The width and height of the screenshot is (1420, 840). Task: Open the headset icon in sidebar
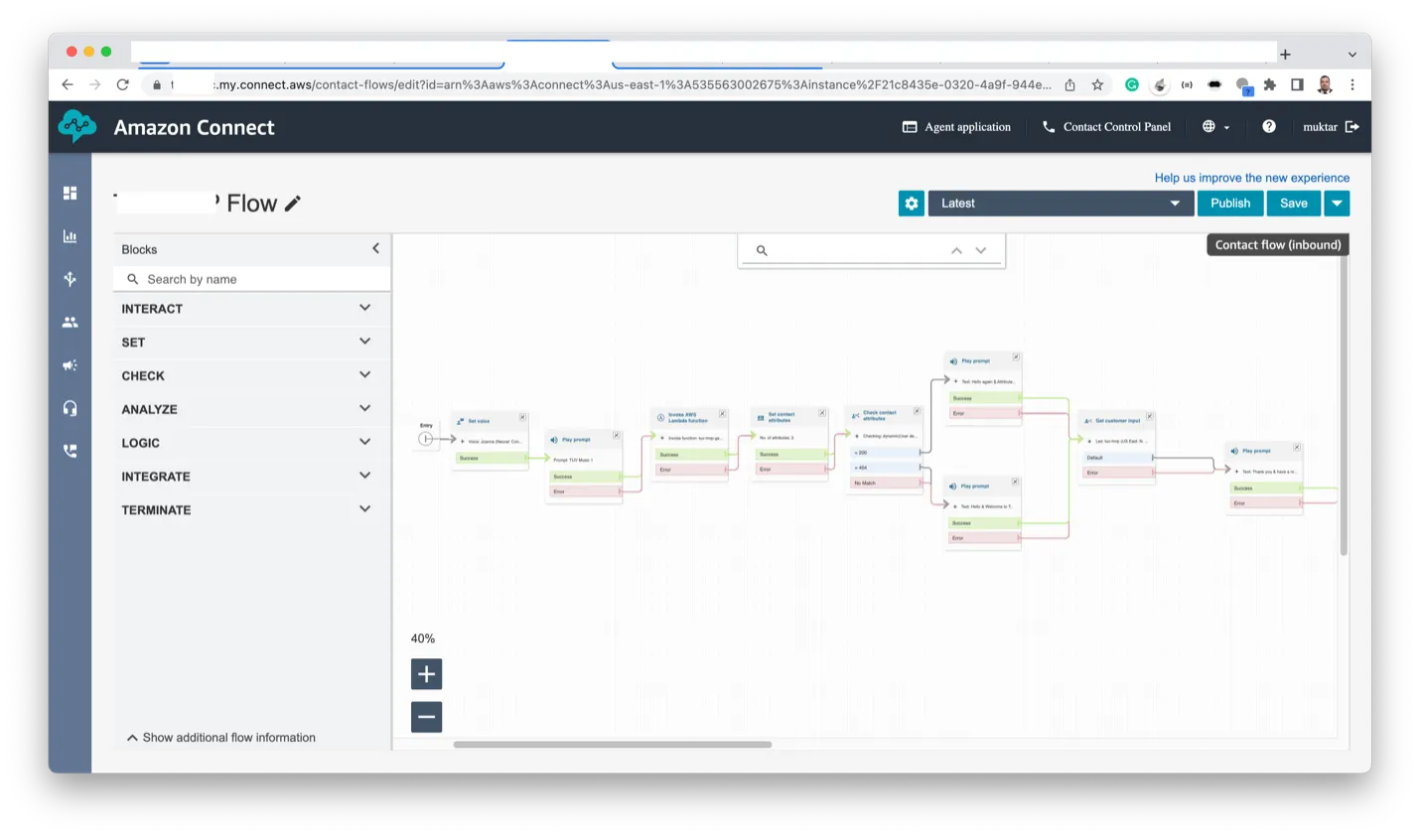click(x=70, y=408)
